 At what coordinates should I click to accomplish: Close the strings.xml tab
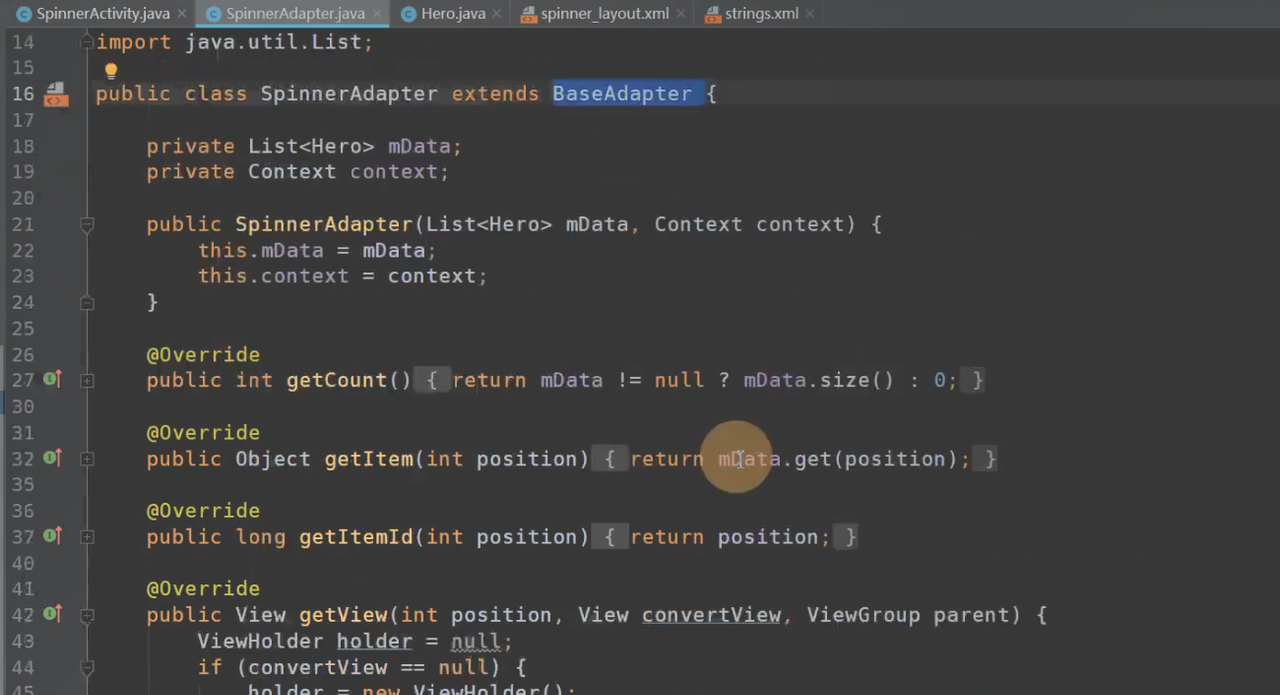click(x=809, y=14)
